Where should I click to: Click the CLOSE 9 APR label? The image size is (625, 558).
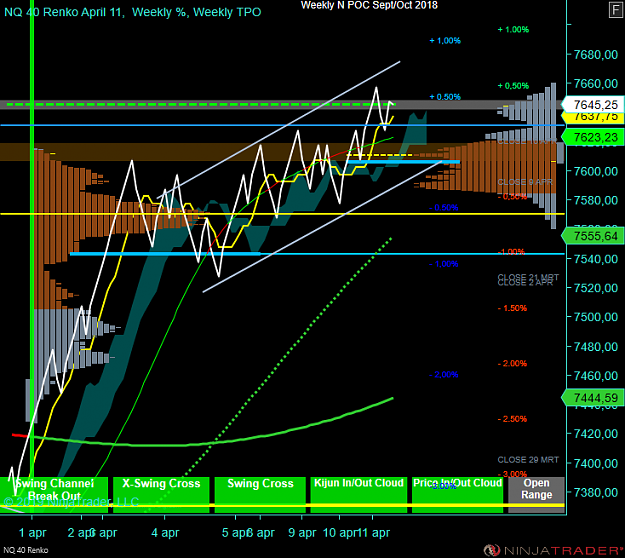(x=525, y=182)
